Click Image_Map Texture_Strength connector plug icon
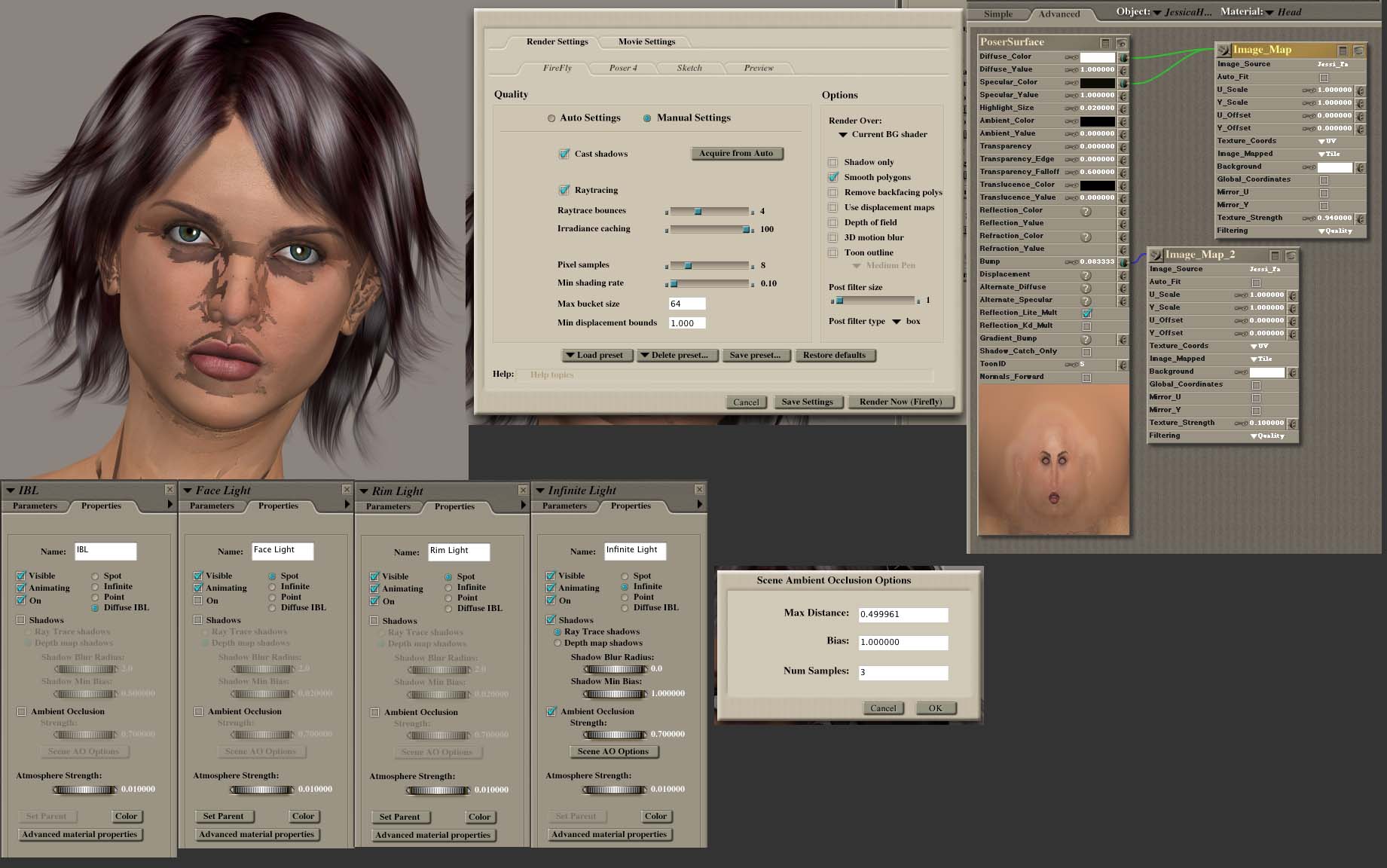 pyautogui.click(x=1360, y=219)
